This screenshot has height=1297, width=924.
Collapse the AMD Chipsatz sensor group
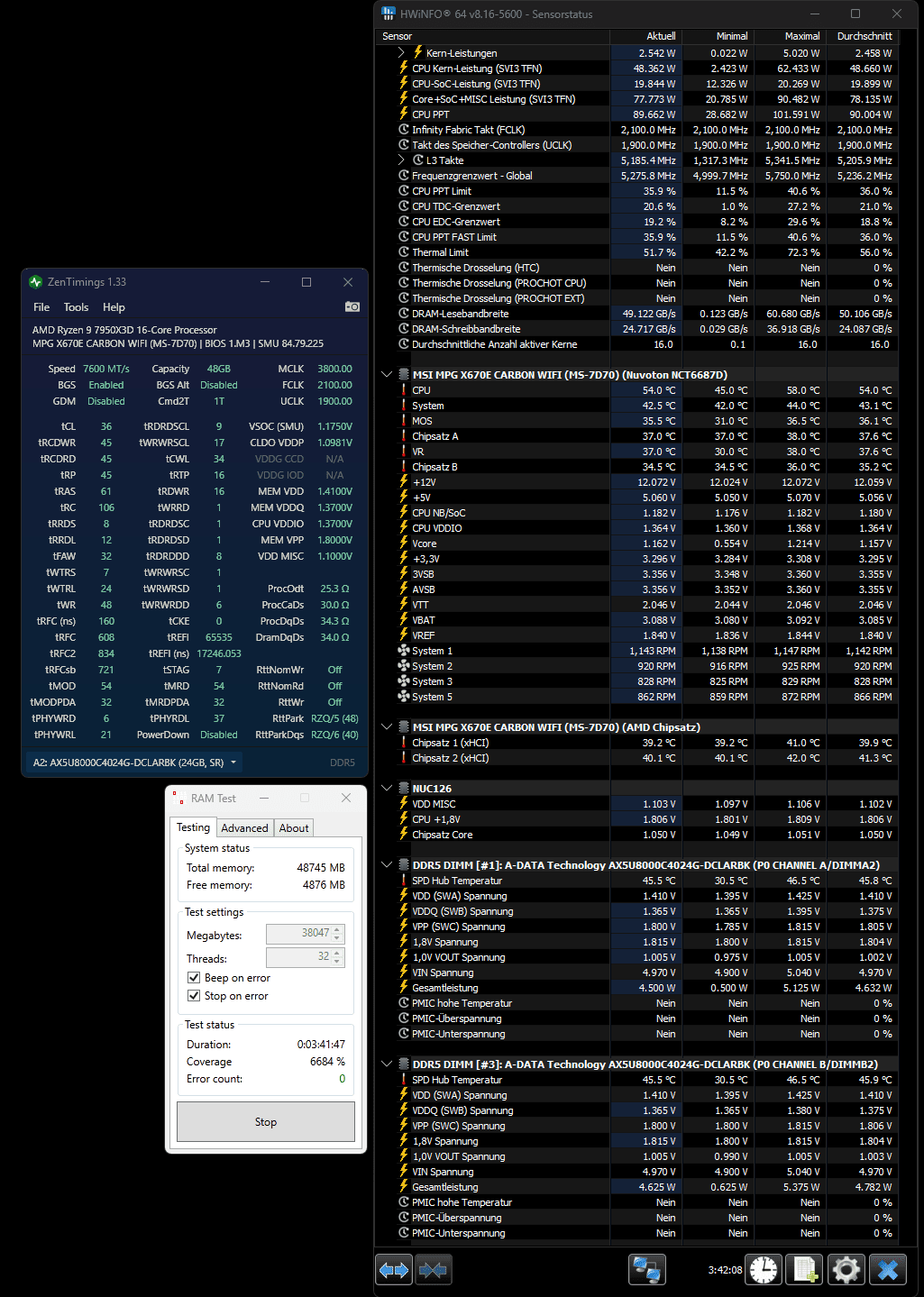pos(387,727)
